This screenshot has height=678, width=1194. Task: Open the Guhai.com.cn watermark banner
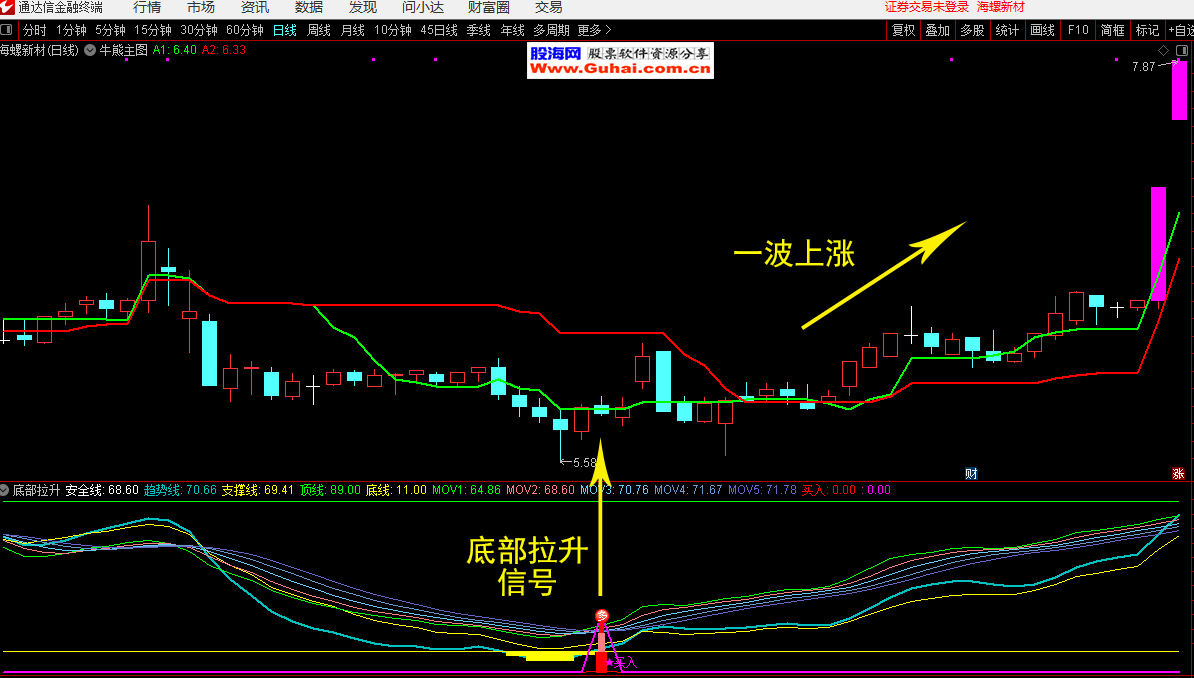620,61
